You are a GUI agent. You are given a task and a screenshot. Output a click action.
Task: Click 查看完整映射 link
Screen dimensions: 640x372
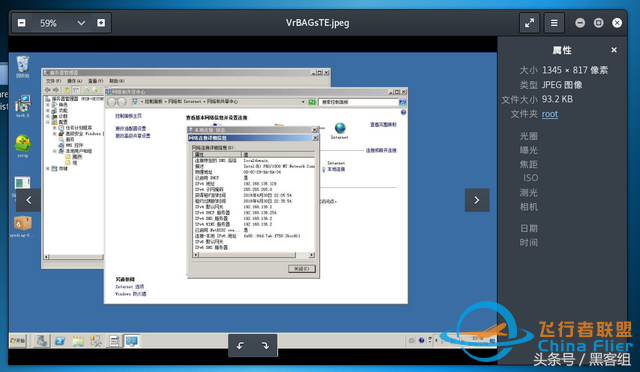(x=383, y=125)
